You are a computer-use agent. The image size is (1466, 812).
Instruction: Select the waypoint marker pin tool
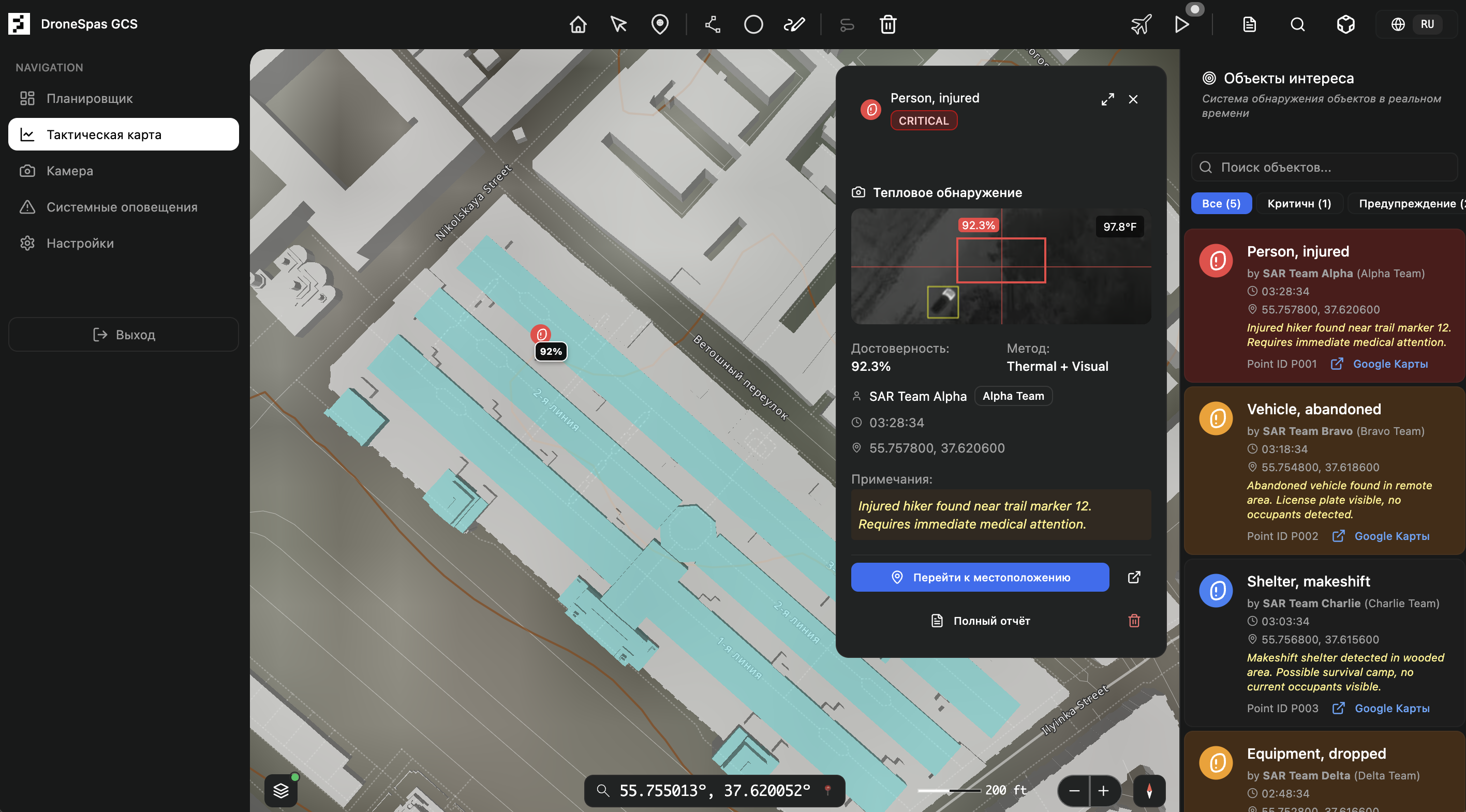pos(660,24)
